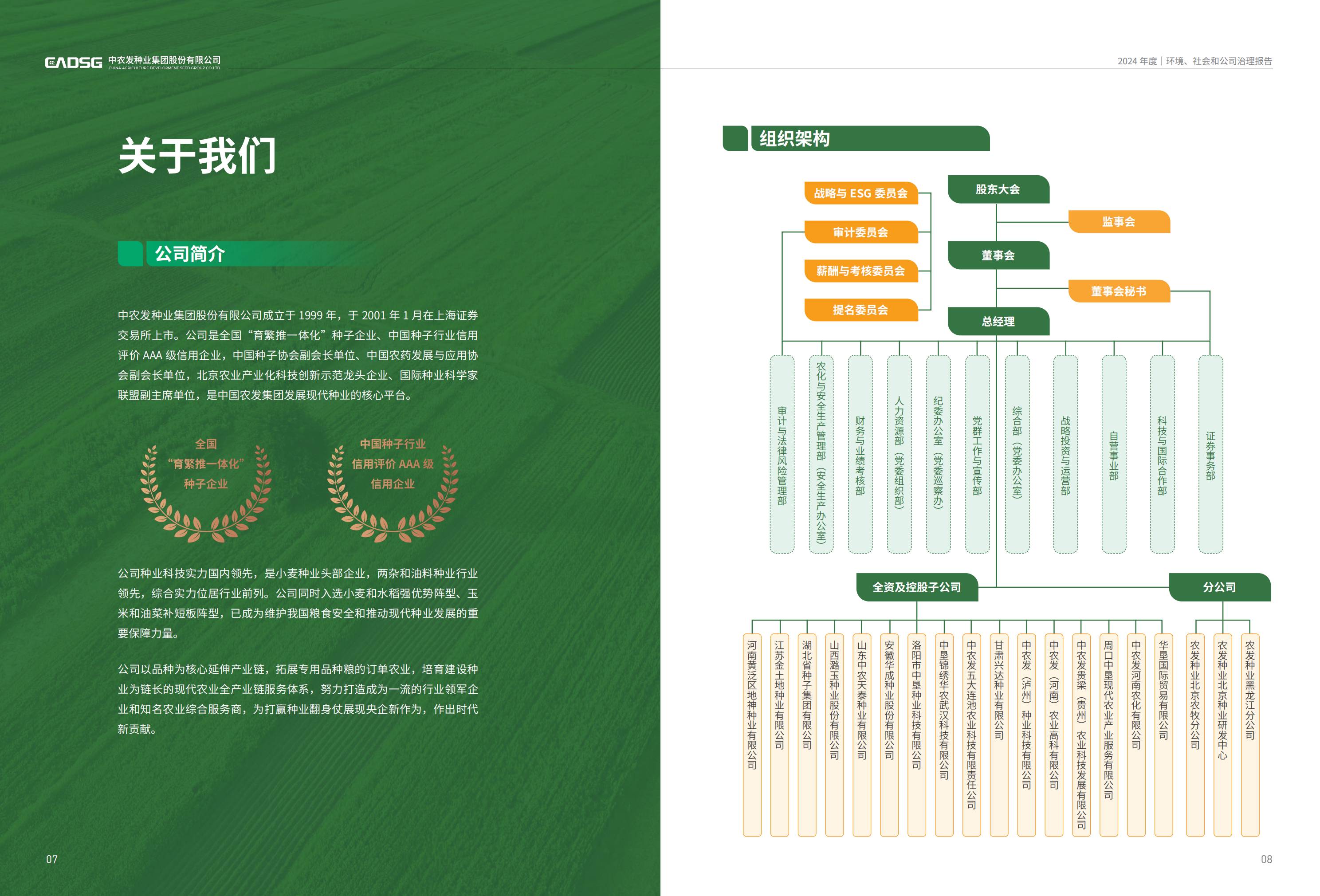Click the 财务与业绩考核部 department
The image size is (1320, 896).
pyautogui.click(x=860, y=455)
